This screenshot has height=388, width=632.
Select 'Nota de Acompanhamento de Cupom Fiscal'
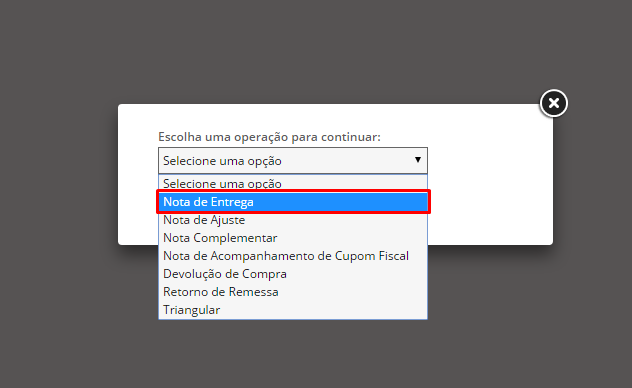tap(293, 256)
